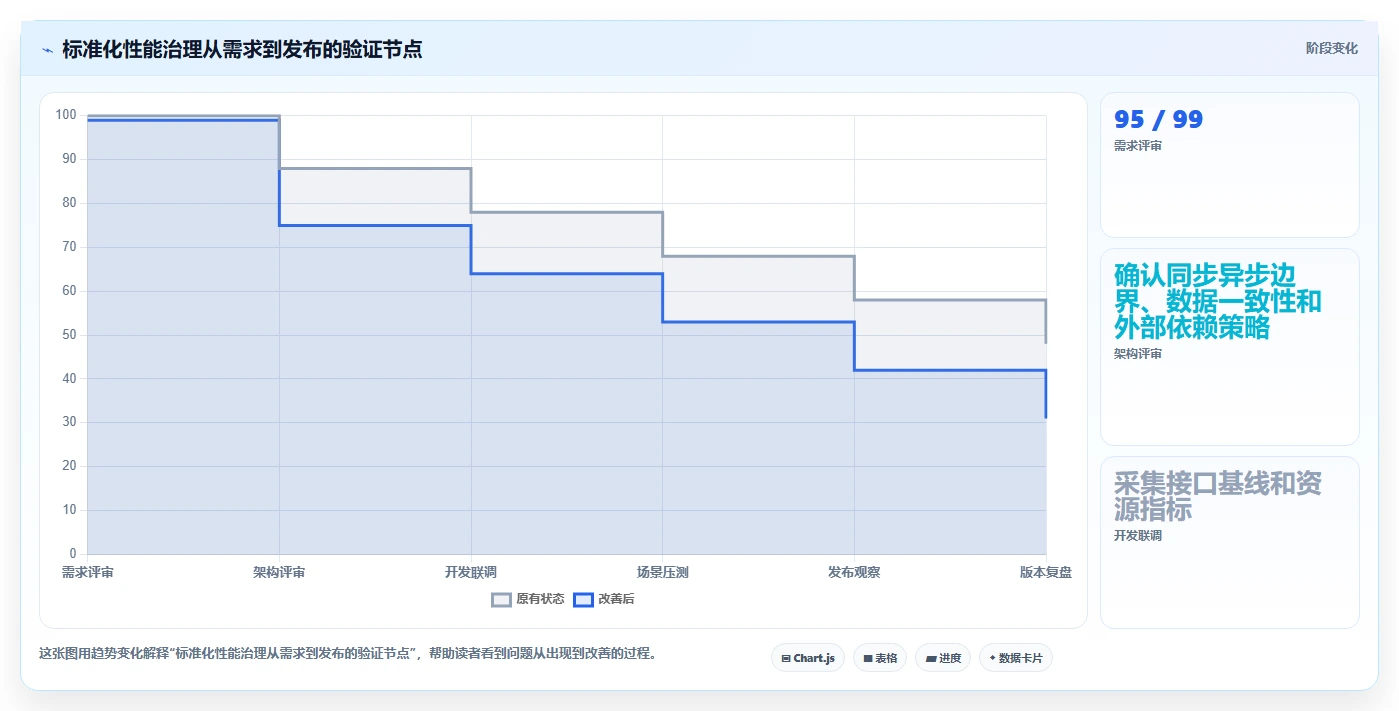The image size is (1399, 711).
Task: Click the gray 原有状态 legend swatch
Action: point(501,599)
